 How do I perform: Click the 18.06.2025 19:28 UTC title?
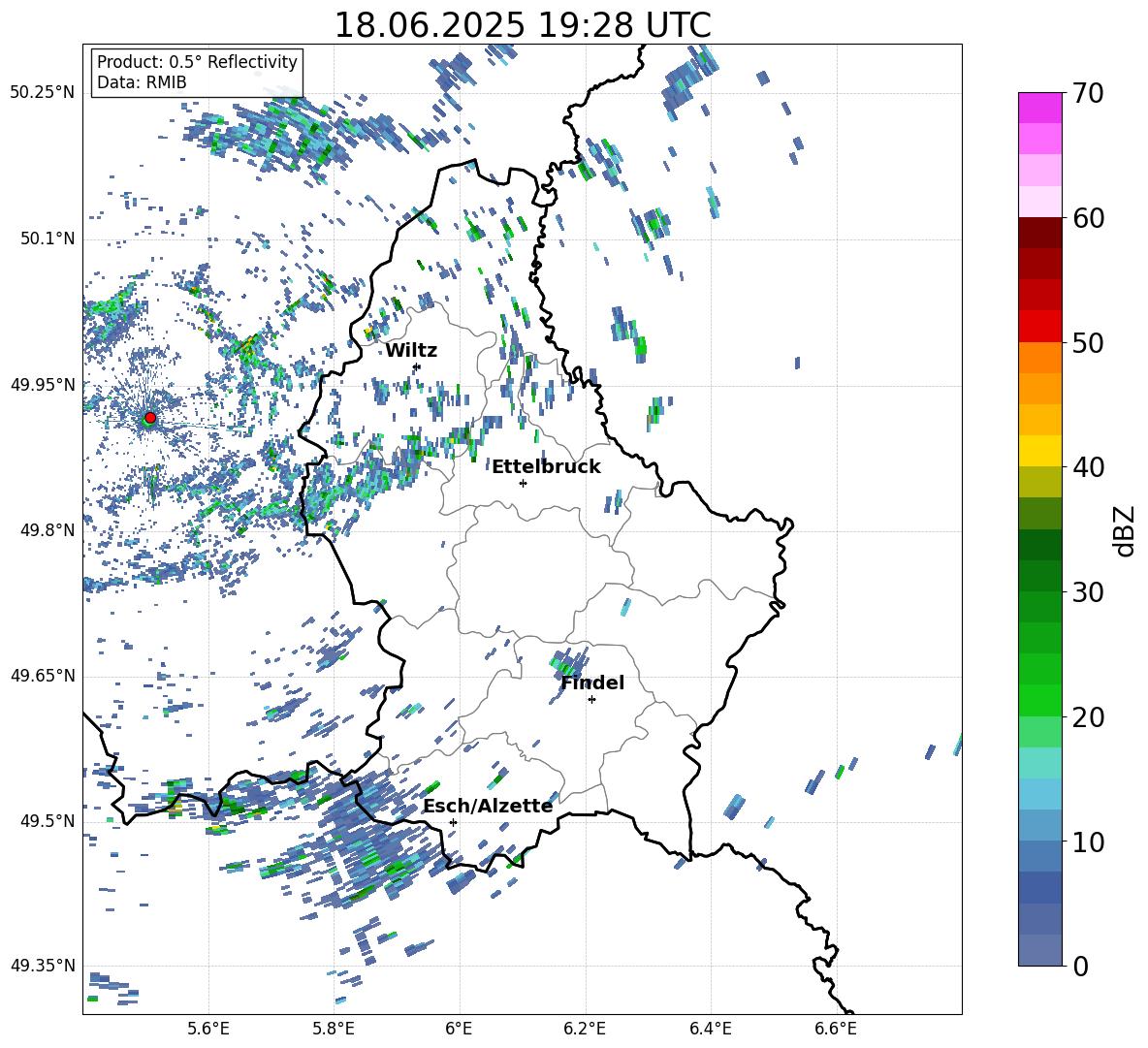pos(522,25)
